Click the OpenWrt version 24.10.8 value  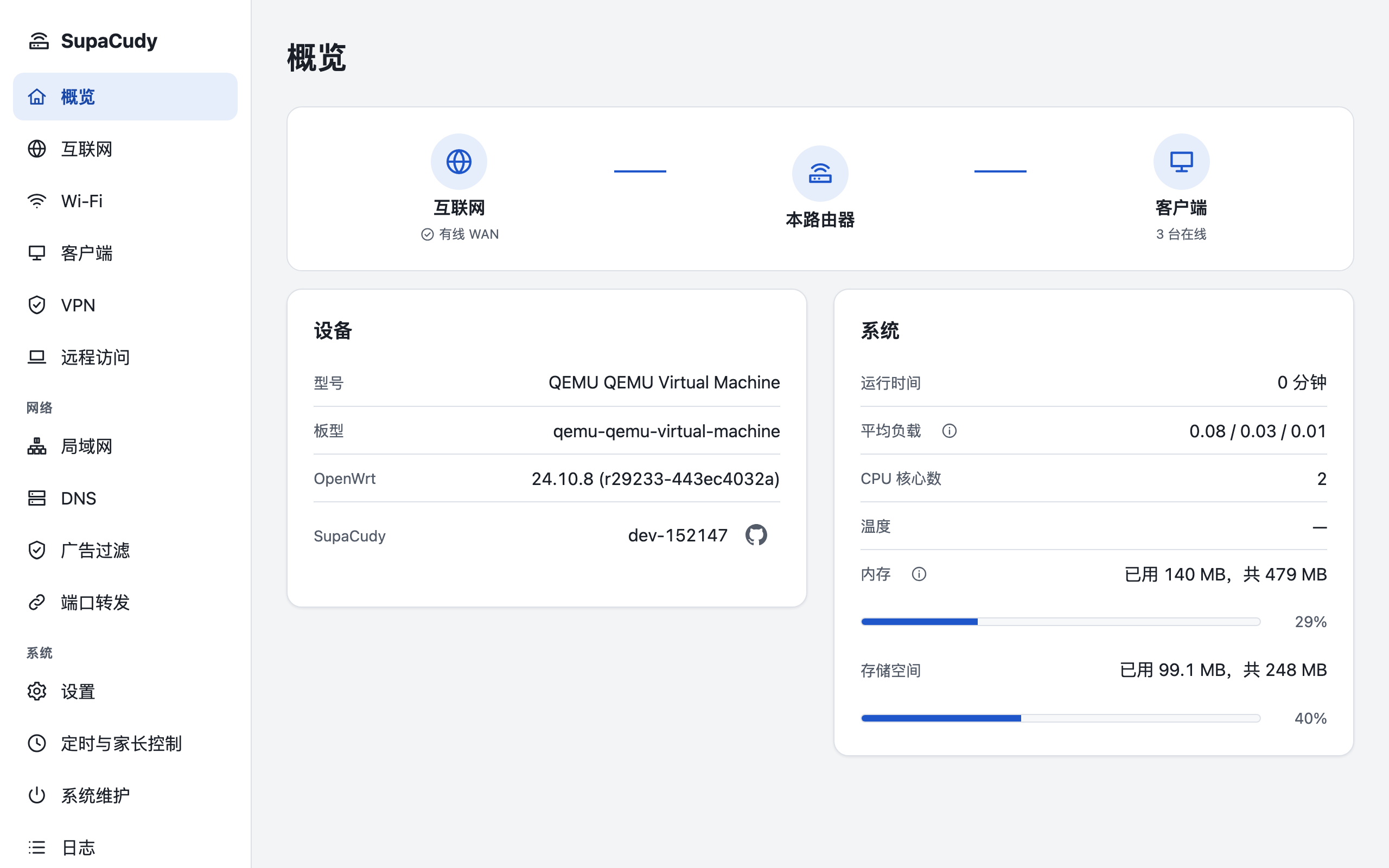(655, 479)
